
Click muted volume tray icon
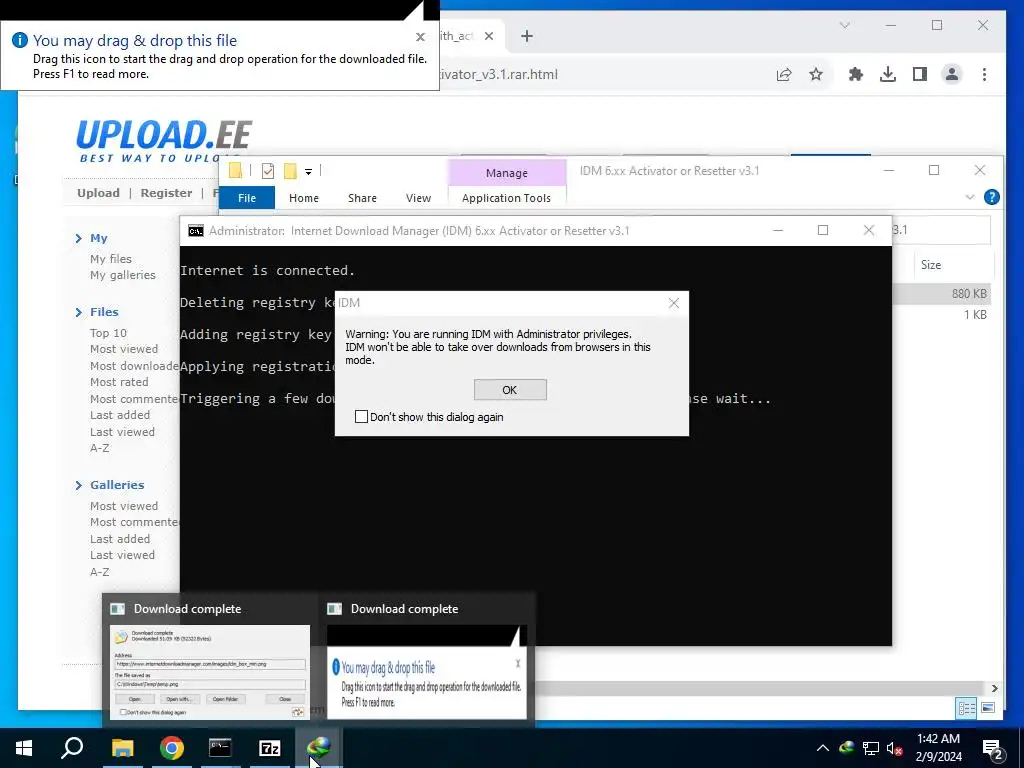point(895,748)
